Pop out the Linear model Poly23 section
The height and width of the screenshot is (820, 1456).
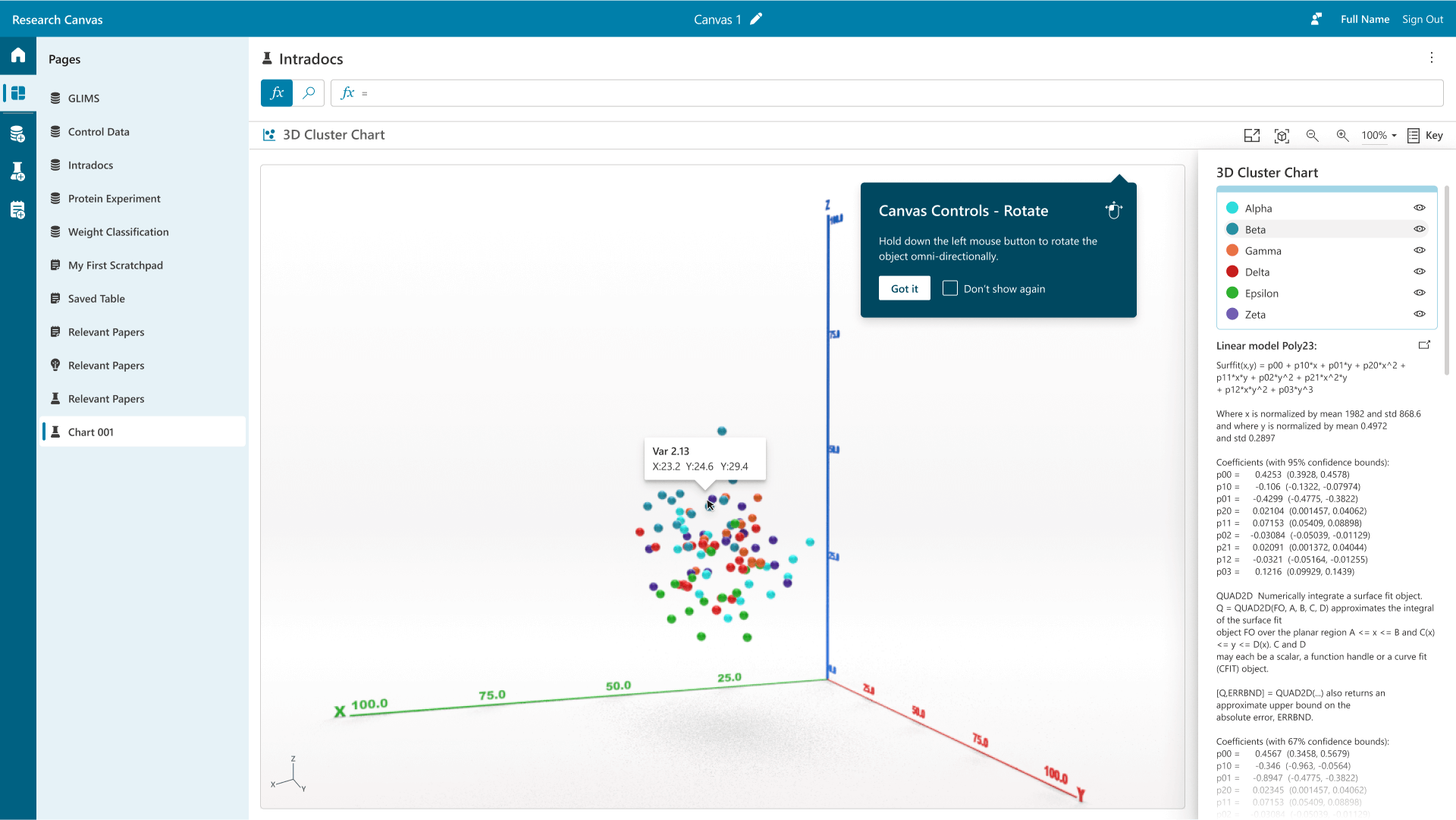click(1424, 345)
